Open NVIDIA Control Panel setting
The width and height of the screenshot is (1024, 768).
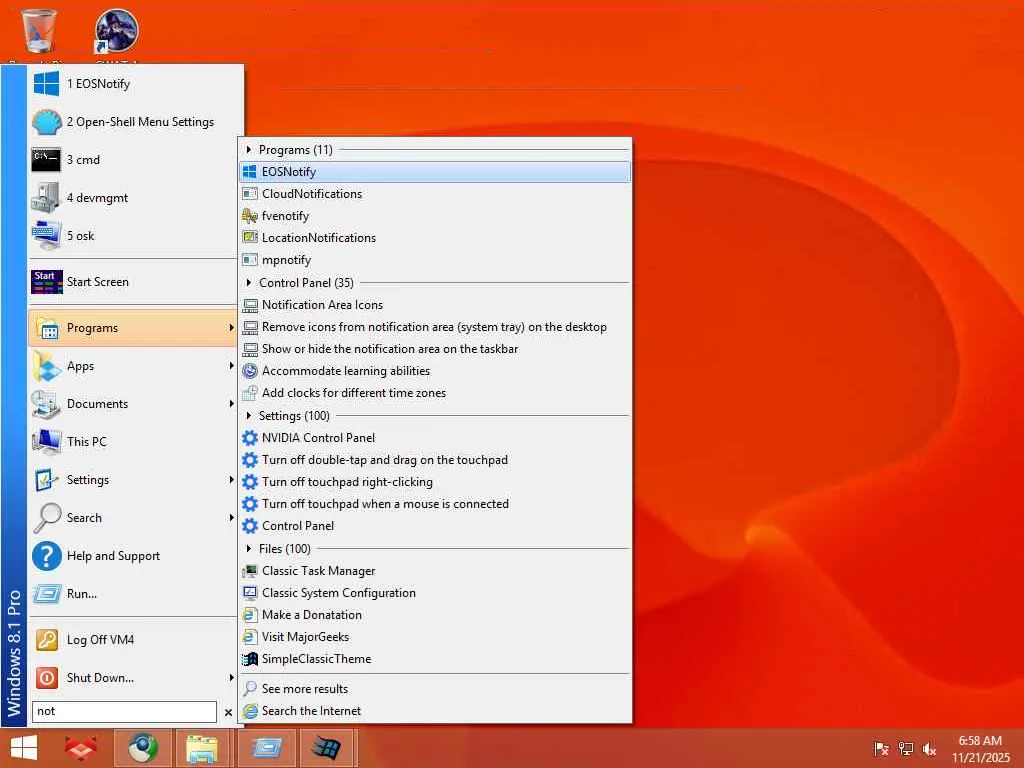click(x=436, y=438)
